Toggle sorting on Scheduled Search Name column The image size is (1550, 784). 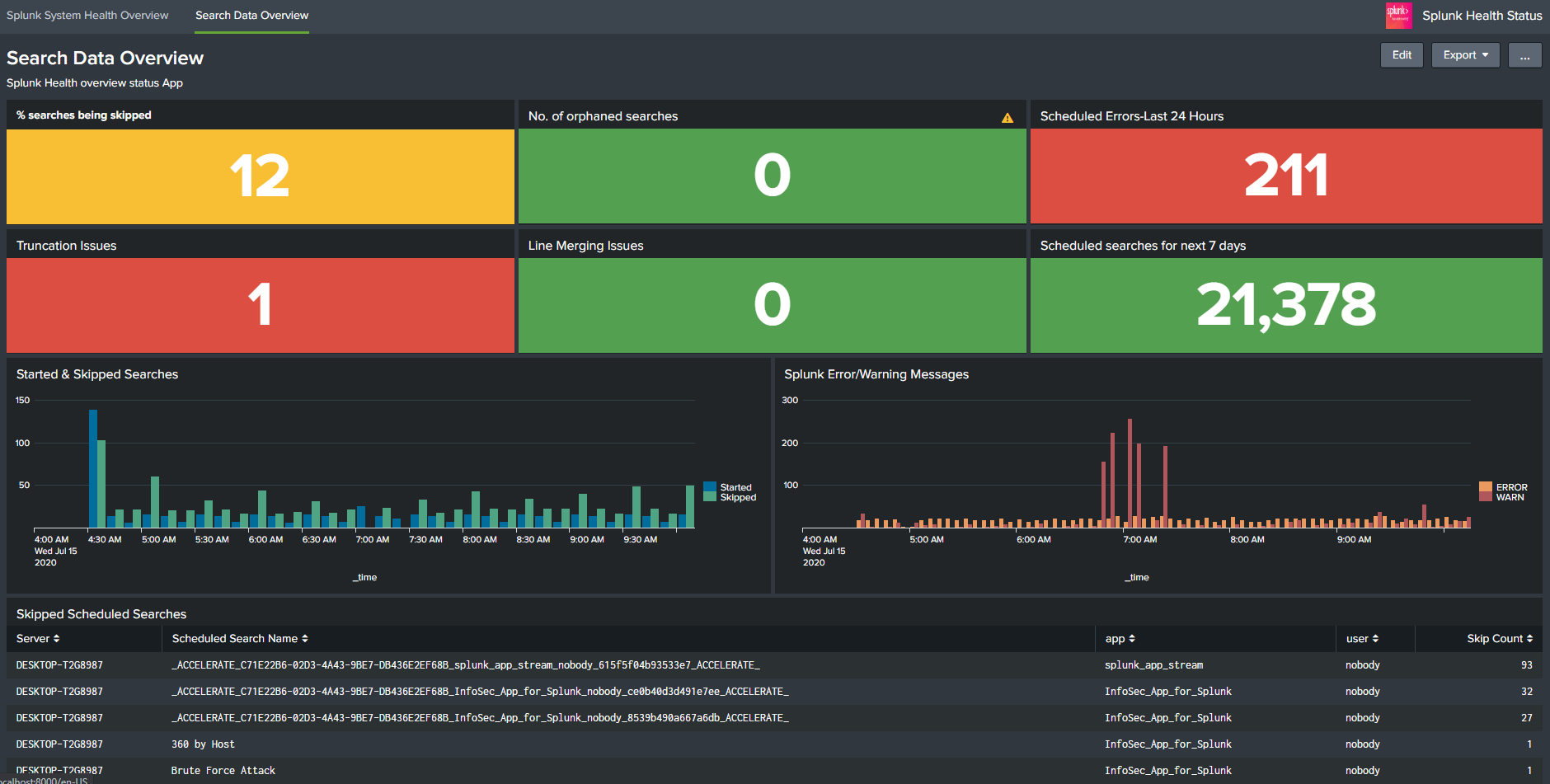(304, 638)
